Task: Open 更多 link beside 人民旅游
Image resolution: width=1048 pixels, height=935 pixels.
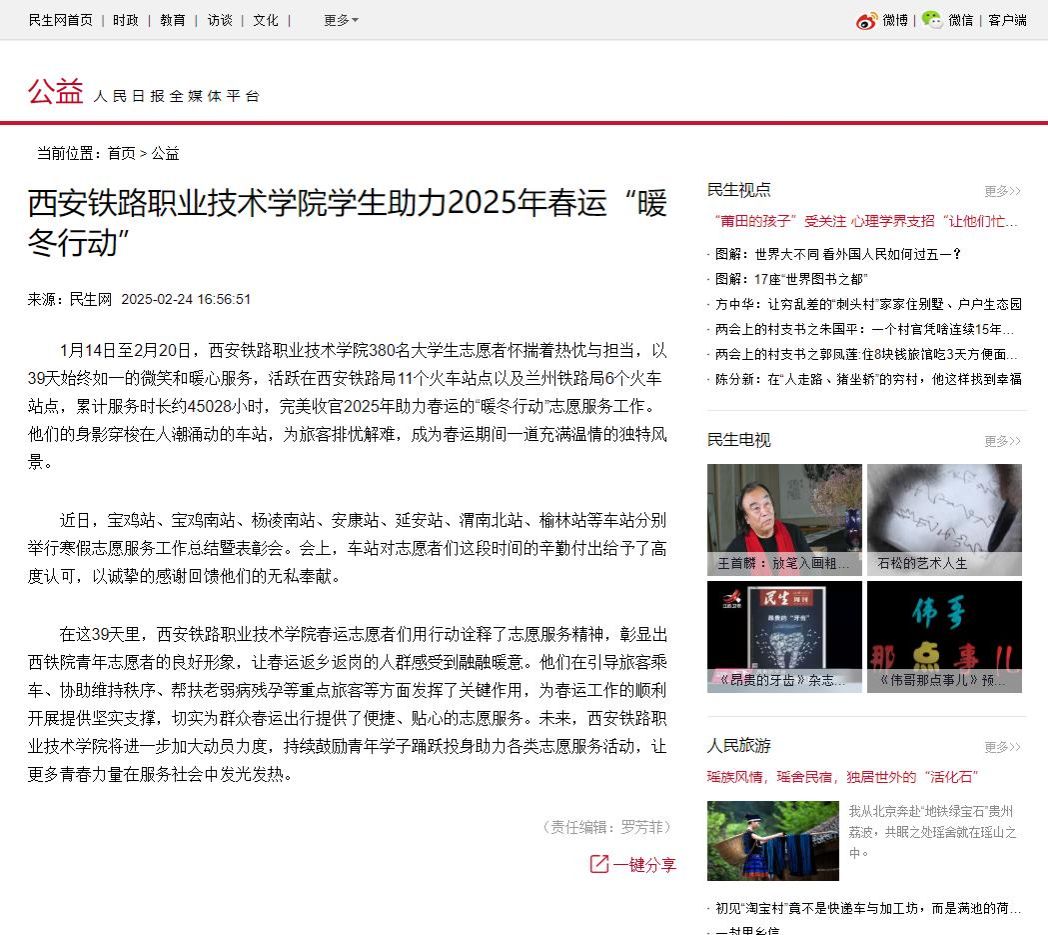Action: 1002,747
